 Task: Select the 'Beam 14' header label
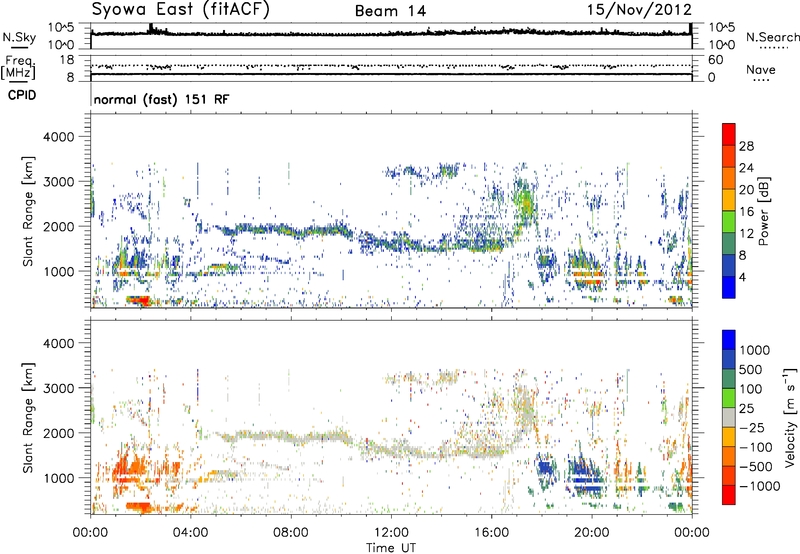click(x=390, y=11)
